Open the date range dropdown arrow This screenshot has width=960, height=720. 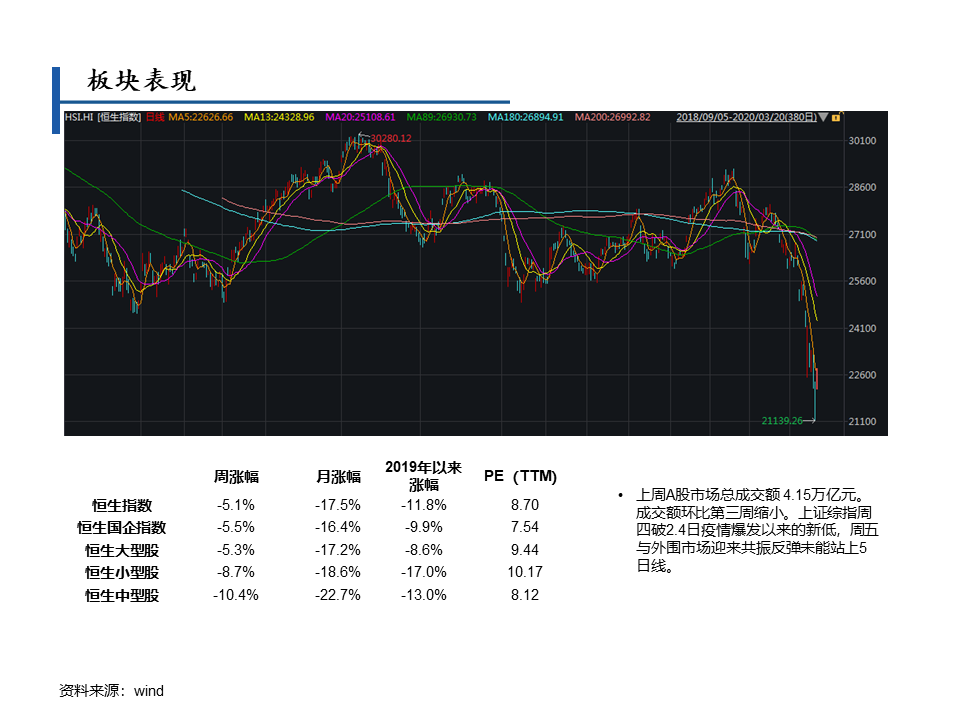[x=823, y=117]
